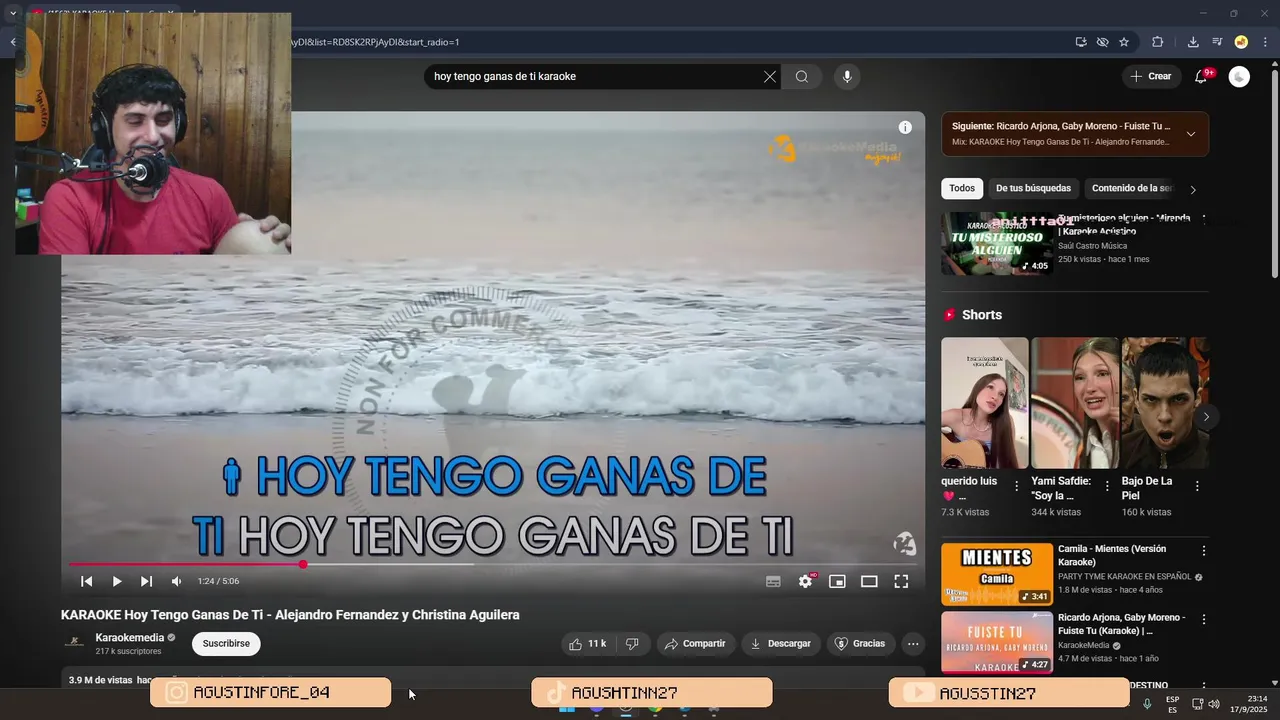Open the video info card icon

click(905, 127)
